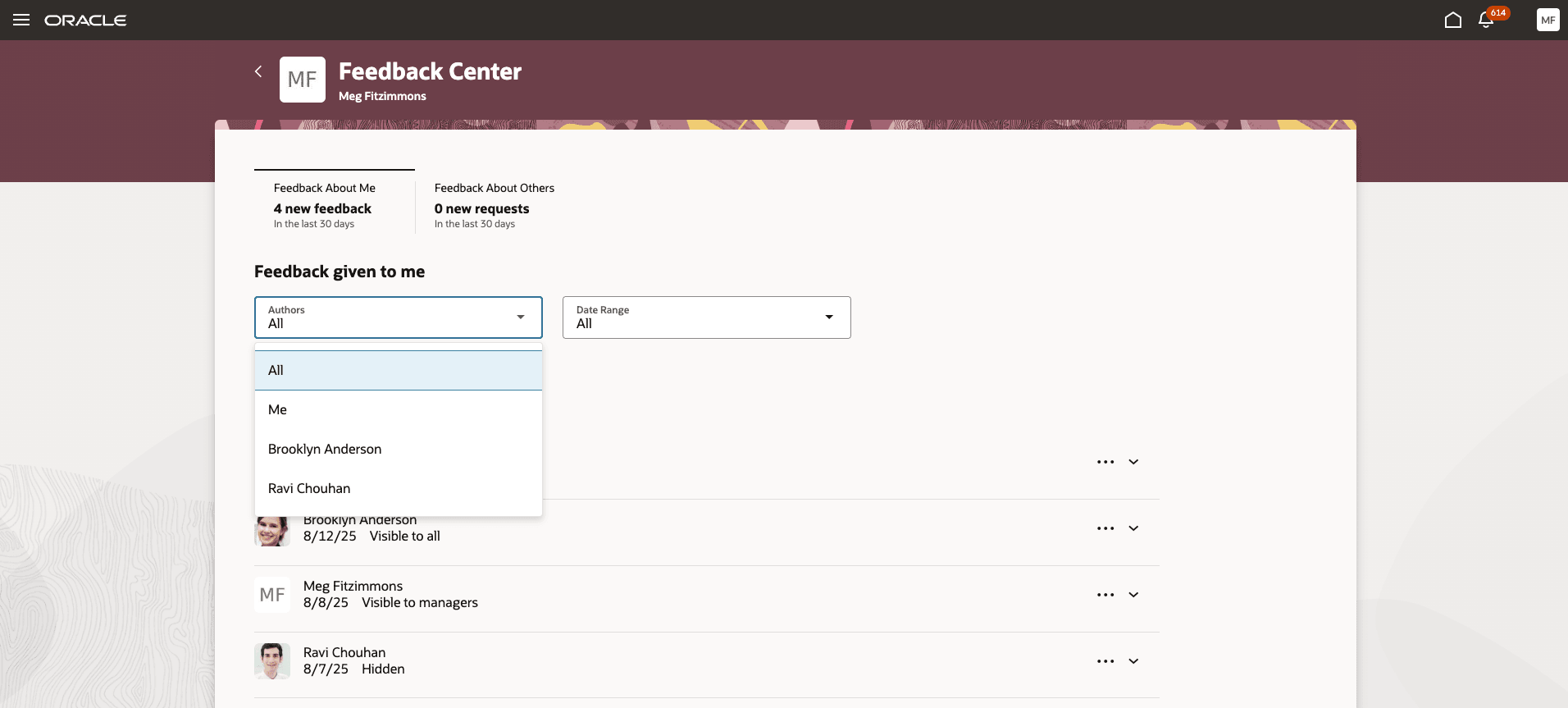Go to the Home icon
The image size is (1568, 708).
pos(1452,20)
